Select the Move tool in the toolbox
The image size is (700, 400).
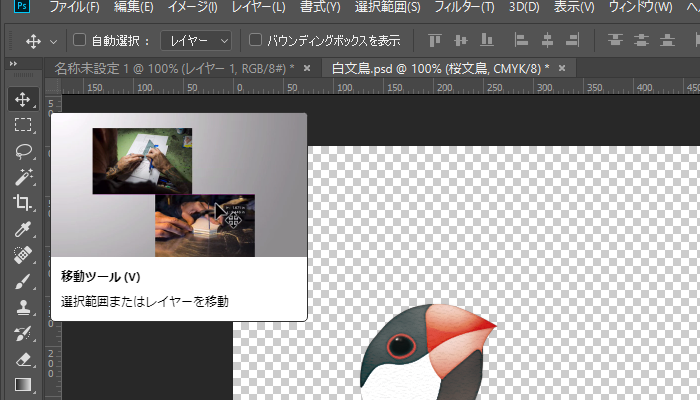23,99
